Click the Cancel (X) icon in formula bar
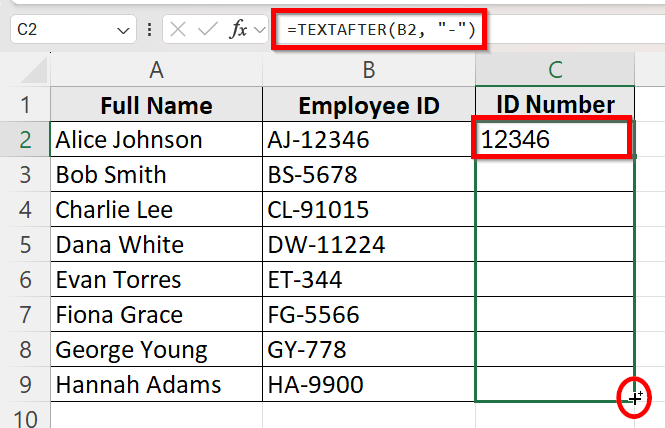 (x=177, y=31)
